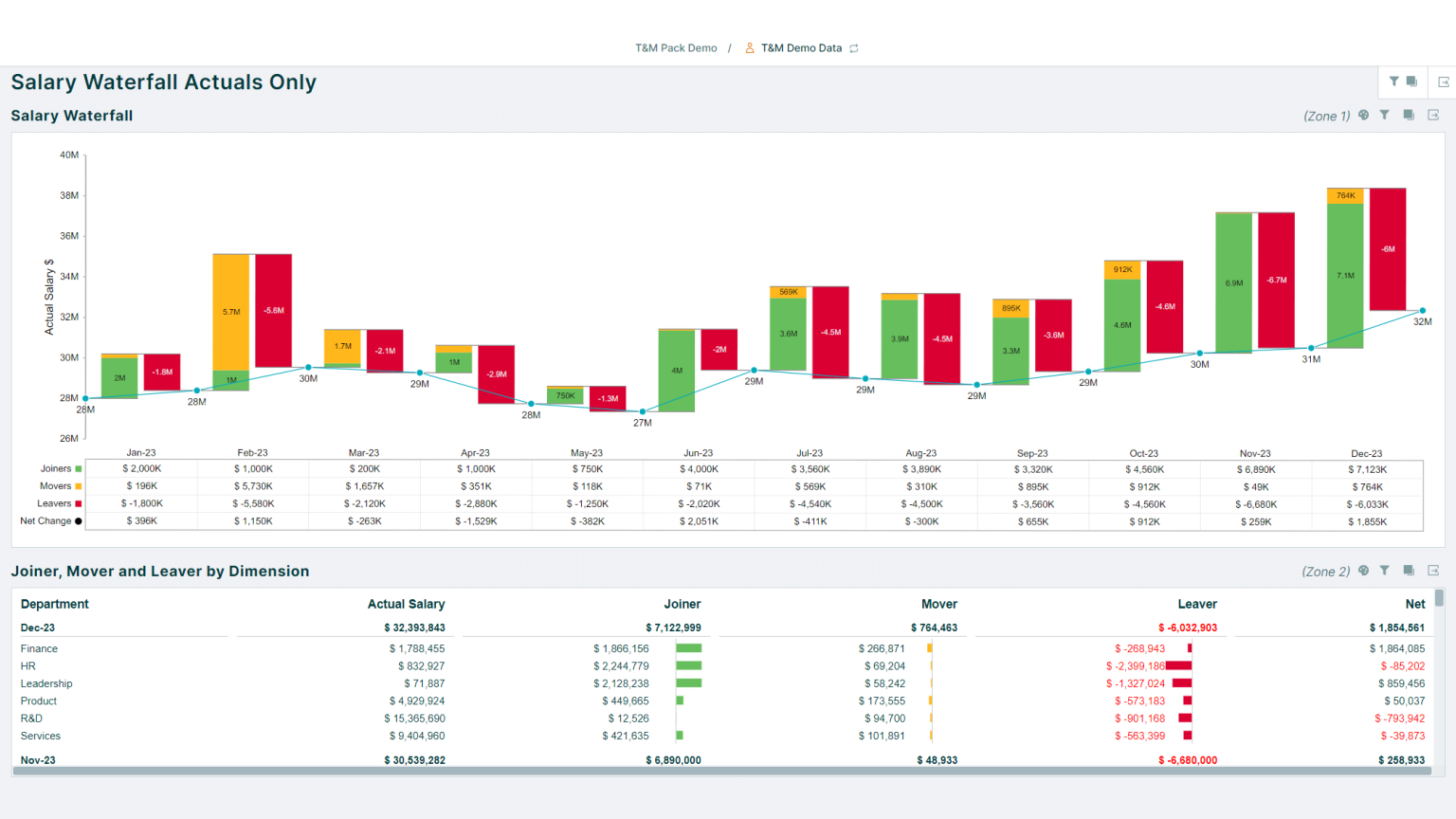Click the export icon in the top-right header
This screenshot has height=819, width=1456.
pyautogui.click(x=1443, y=82)
